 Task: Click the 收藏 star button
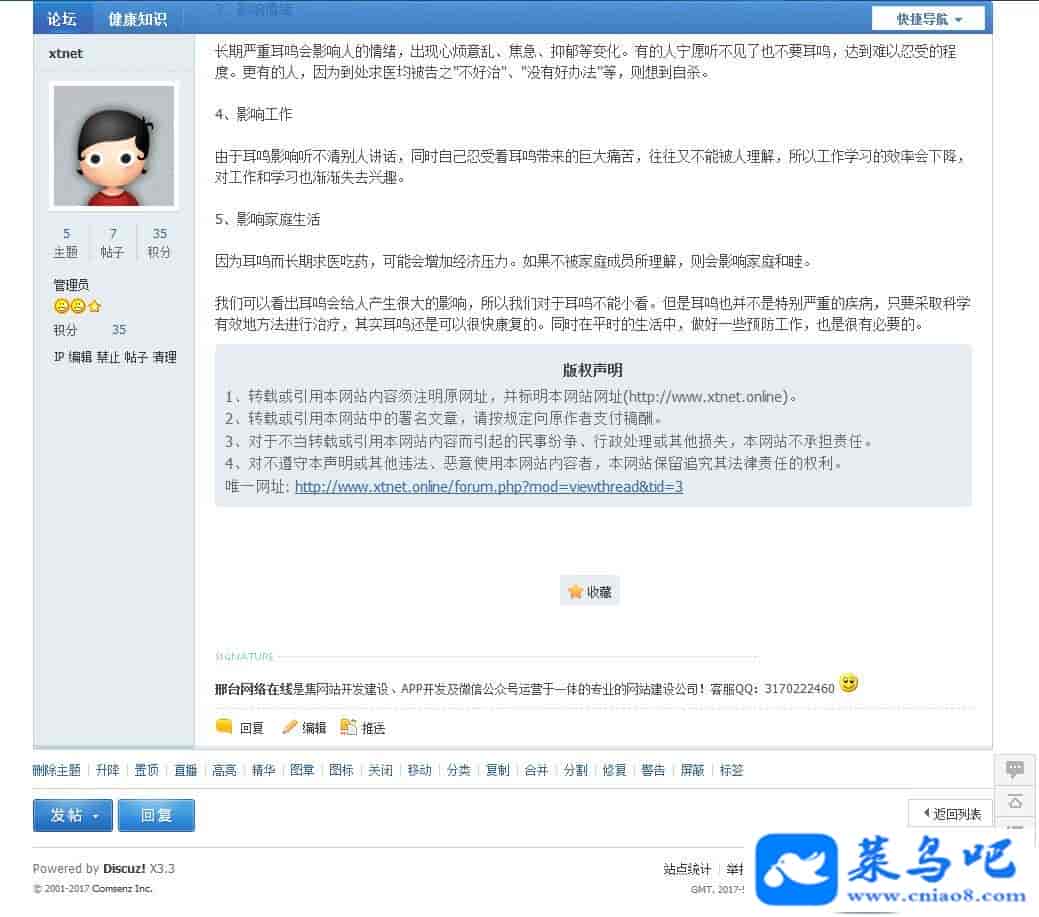point(590,591)
